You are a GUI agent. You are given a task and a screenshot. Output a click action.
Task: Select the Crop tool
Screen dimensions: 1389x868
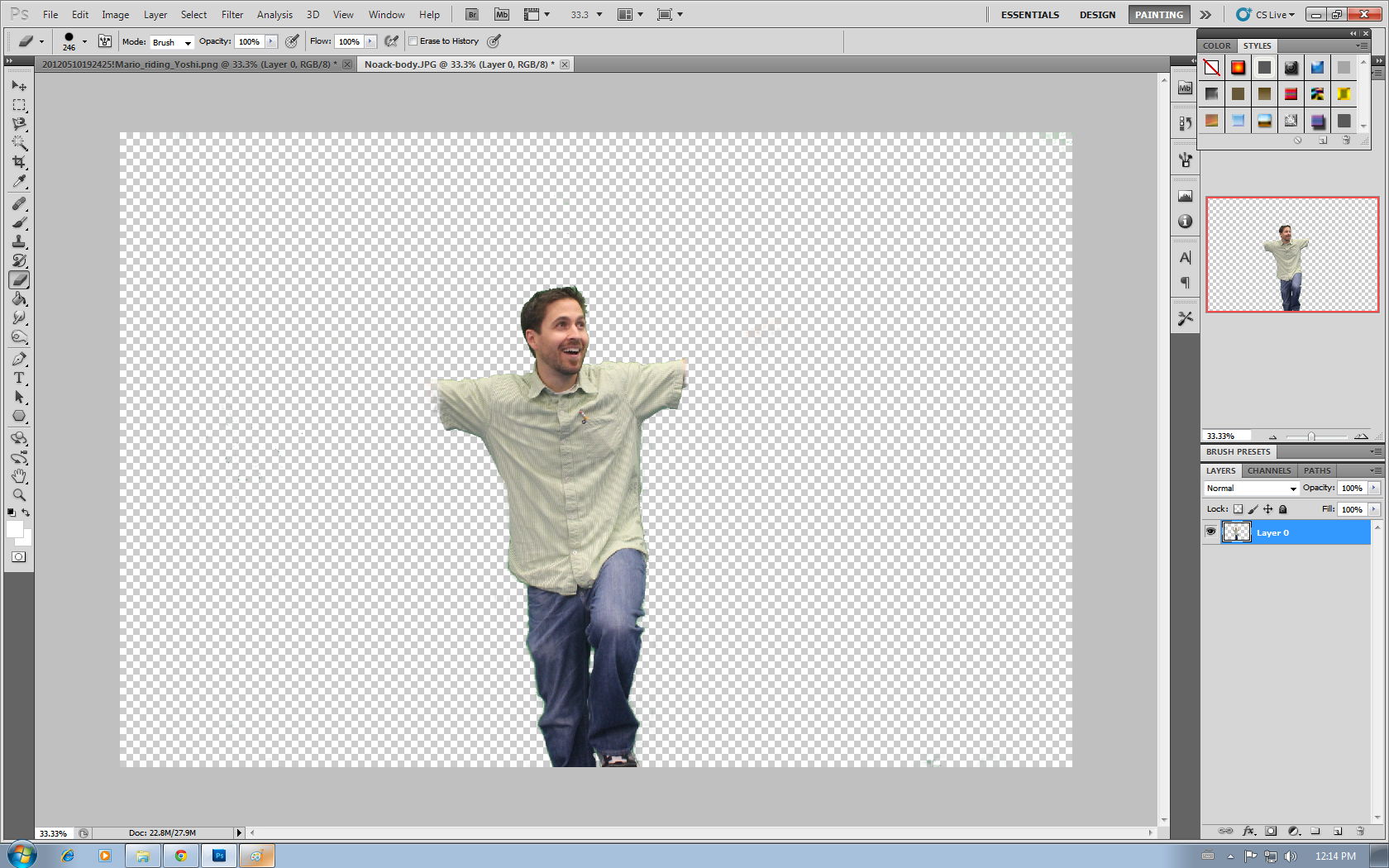tap(19, 162)
